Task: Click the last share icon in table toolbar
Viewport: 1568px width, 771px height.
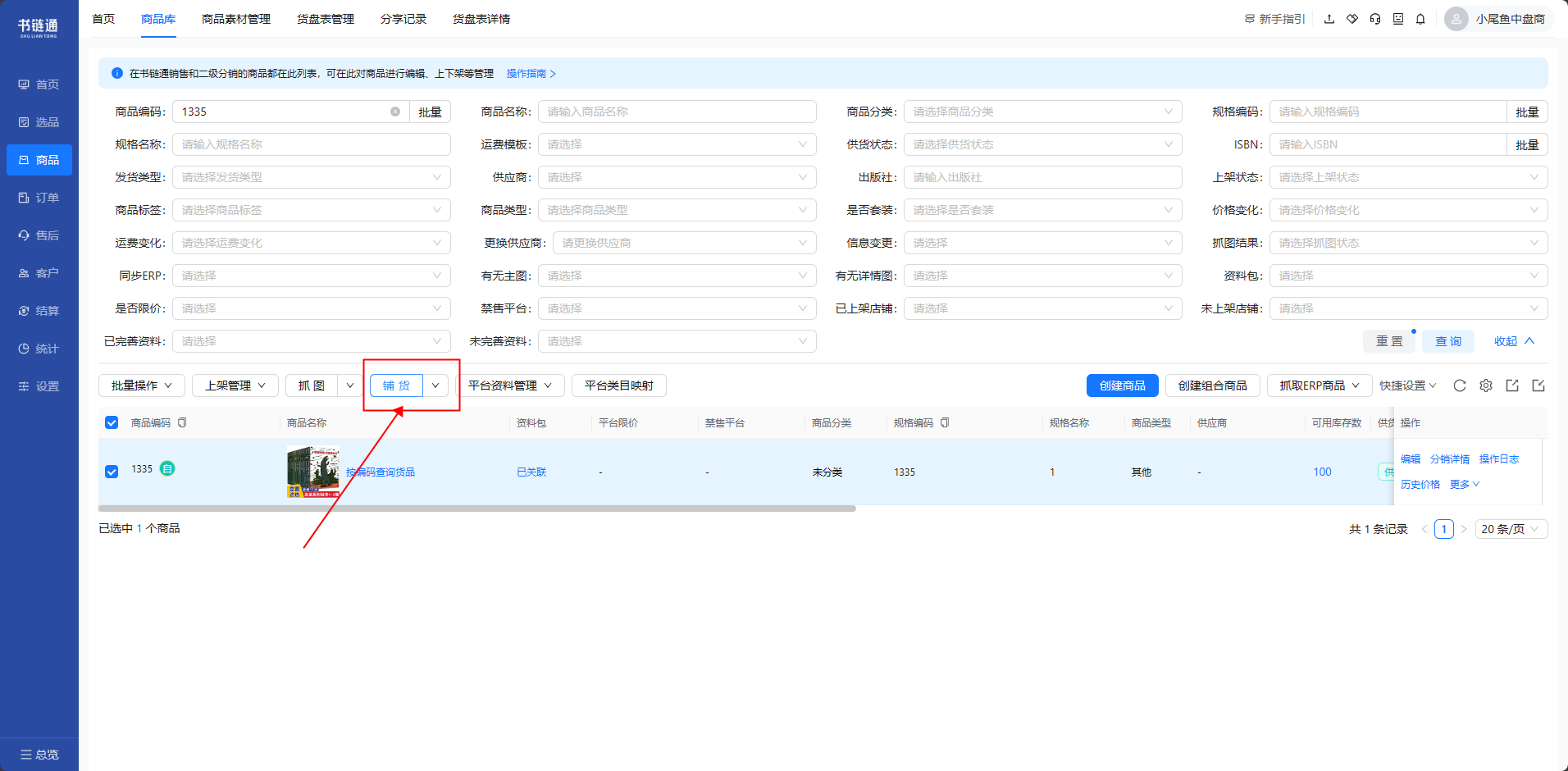Action: 1538,385
